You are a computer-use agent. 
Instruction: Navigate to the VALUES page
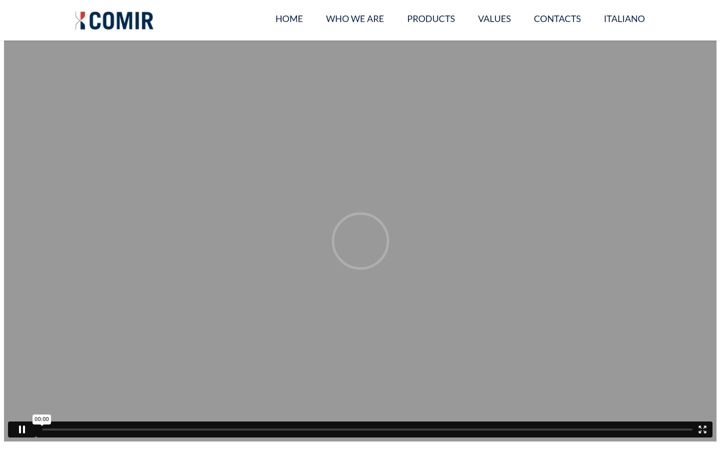tap(494, 19)
